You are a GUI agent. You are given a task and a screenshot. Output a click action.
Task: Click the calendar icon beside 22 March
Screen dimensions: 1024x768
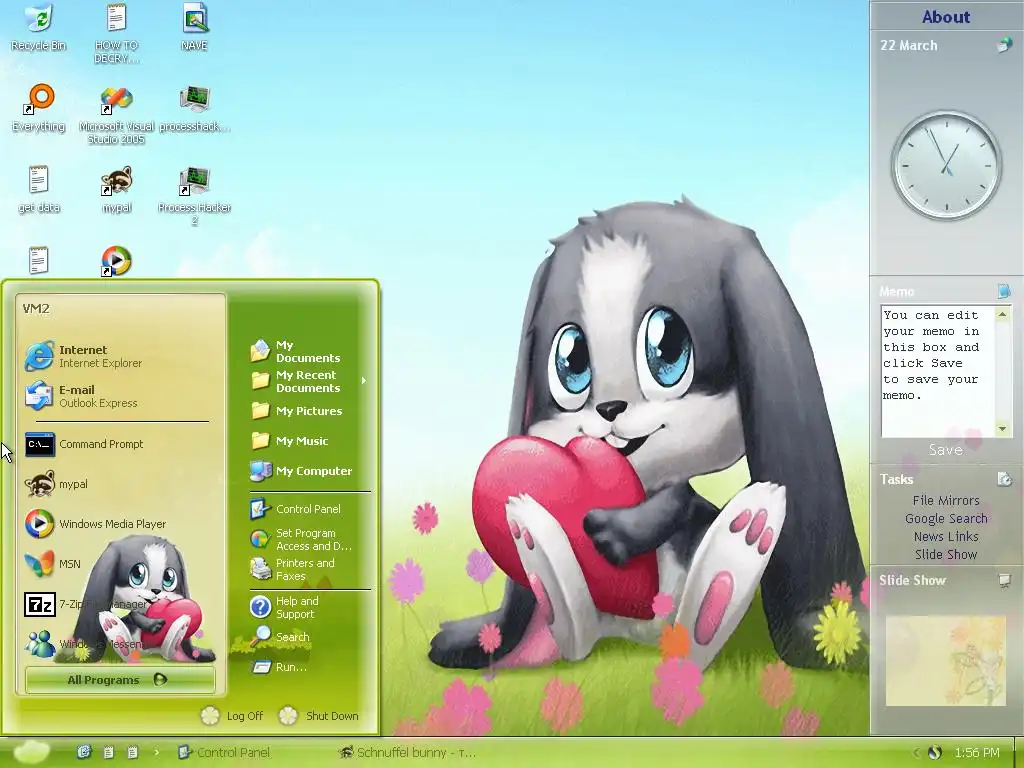click(1004, 45)
